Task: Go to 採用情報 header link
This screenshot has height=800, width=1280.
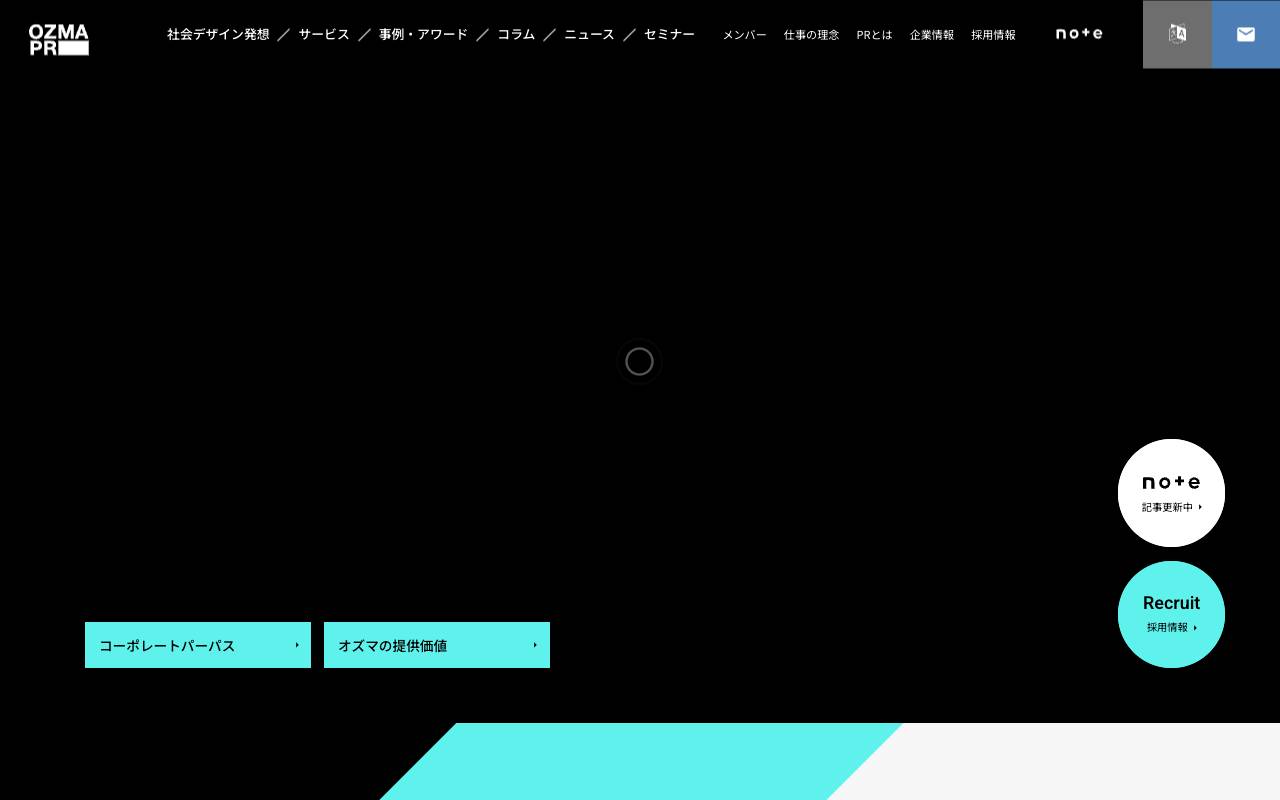Action: pos(993,35)
